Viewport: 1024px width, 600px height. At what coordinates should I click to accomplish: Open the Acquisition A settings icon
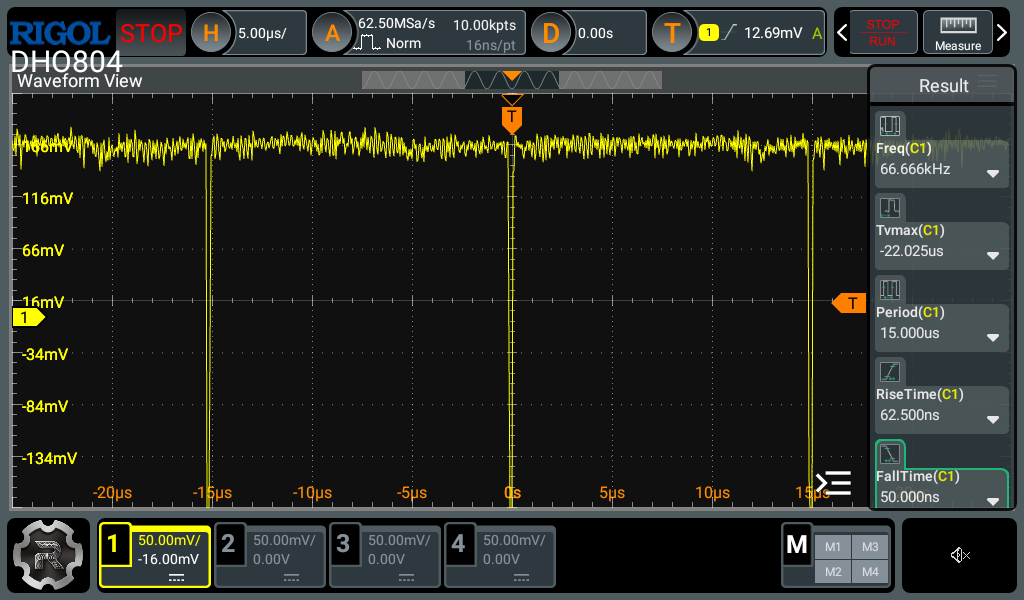(x=332, y=33)
